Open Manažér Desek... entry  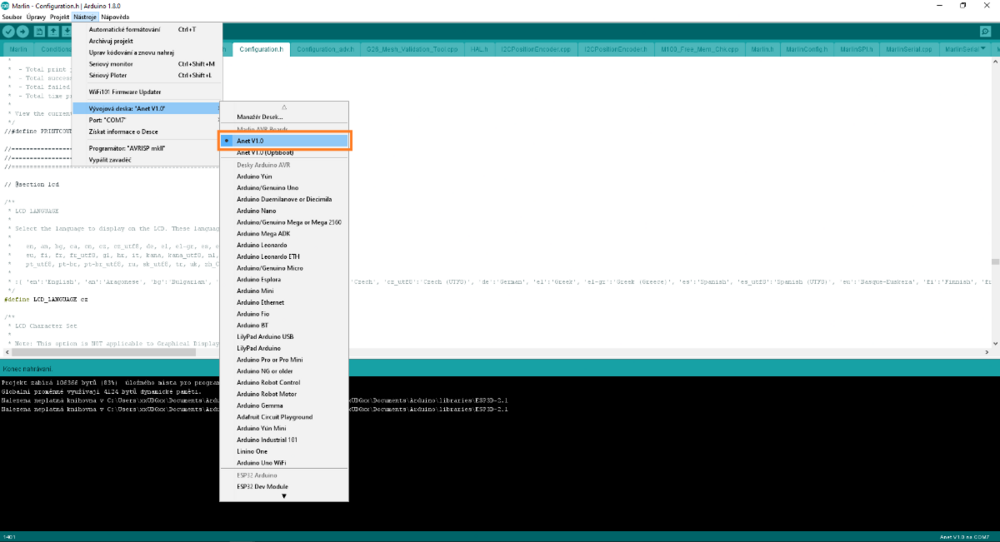[284, 117]
